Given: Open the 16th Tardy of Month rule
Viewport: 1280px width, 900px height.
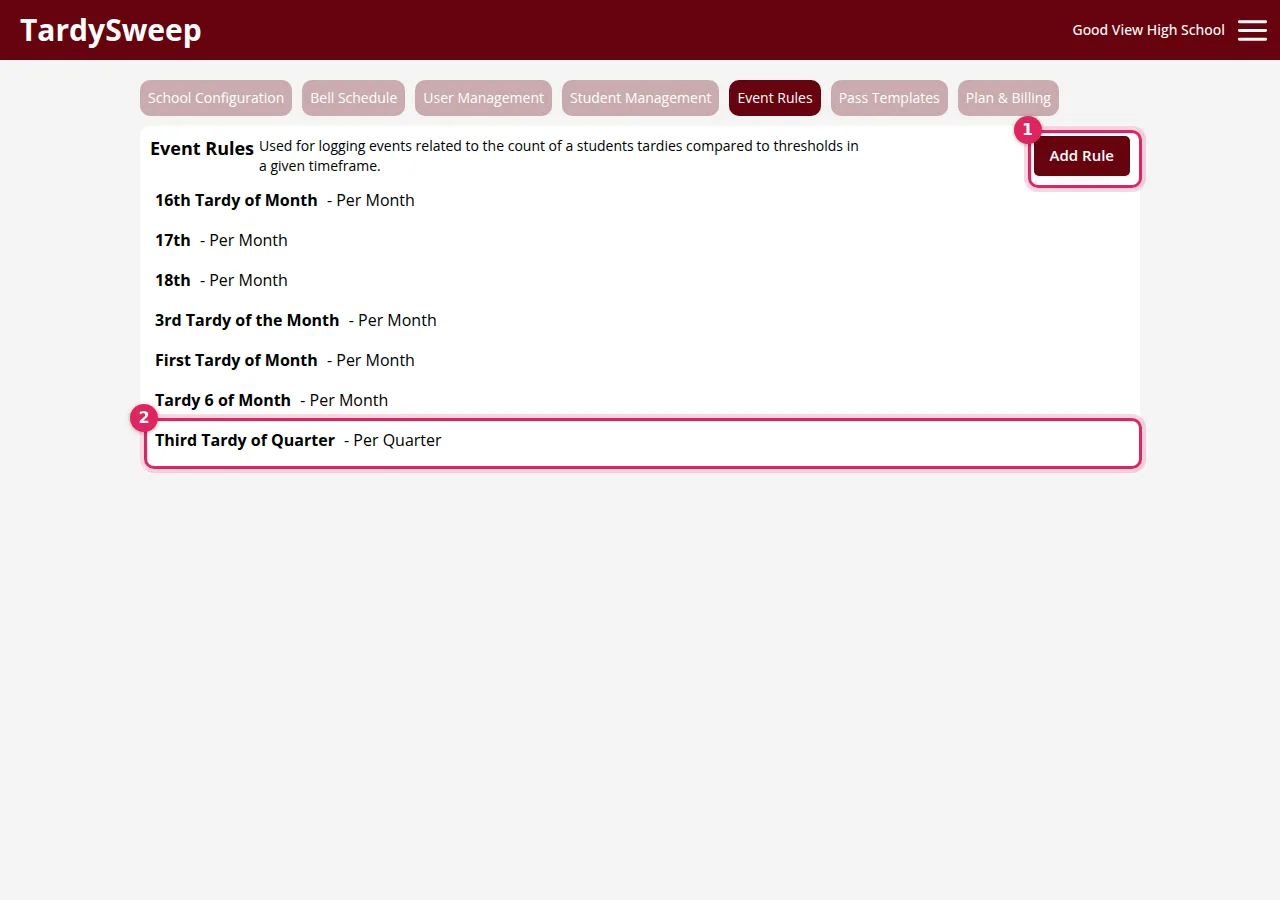Looking at the screenshot, I should coord(640,200).
